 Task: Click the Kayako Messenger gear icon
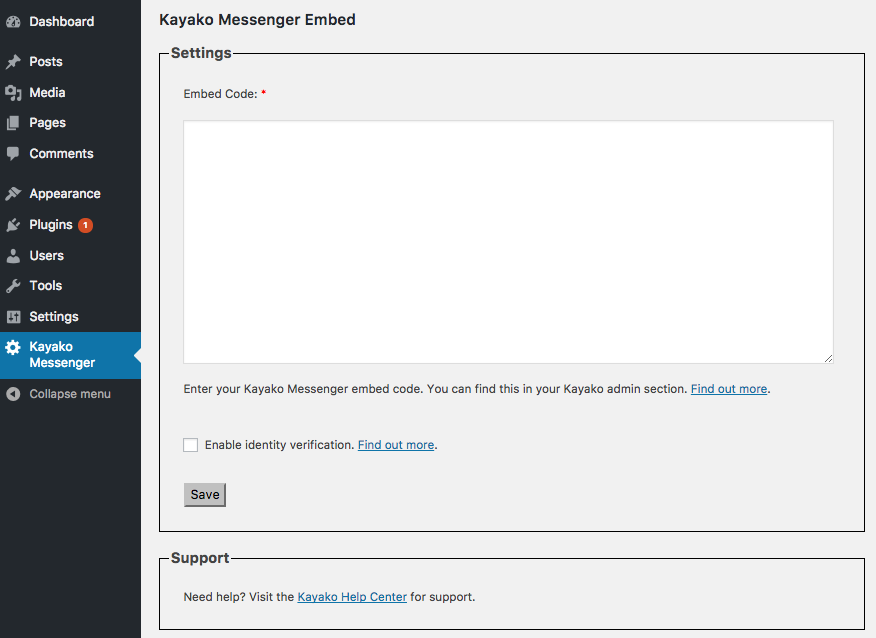pos(13,348)
